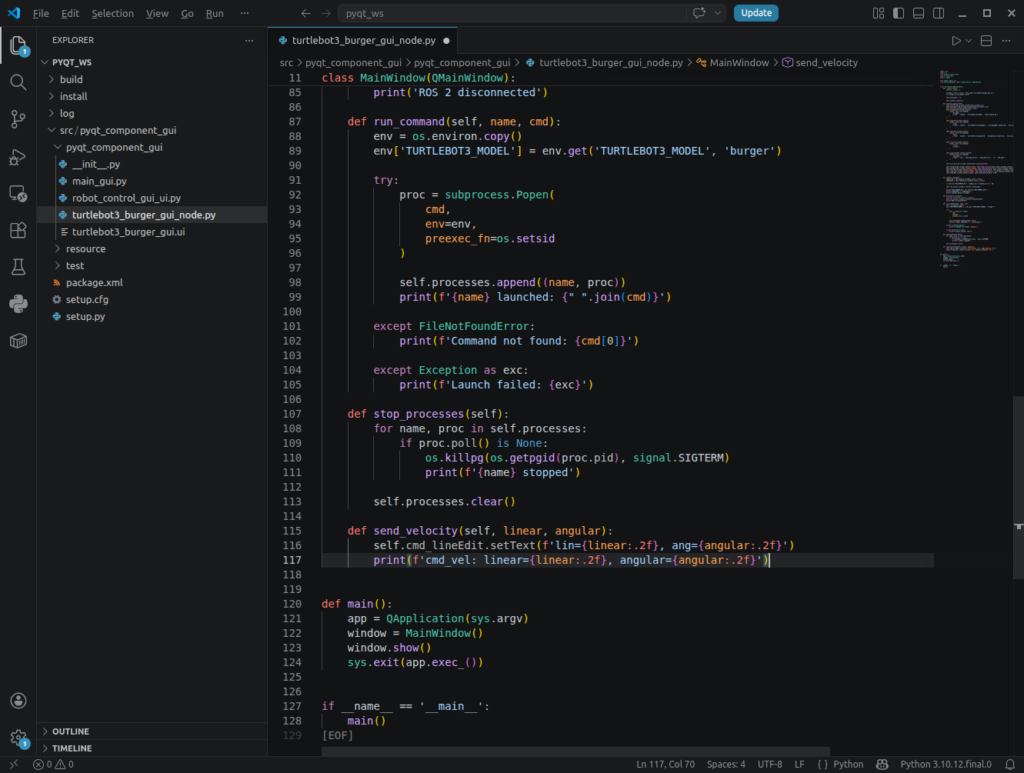Viewport: 1024px width, 773px height.
Task: Open the Customize Layout icon
Action: [878, 13]
